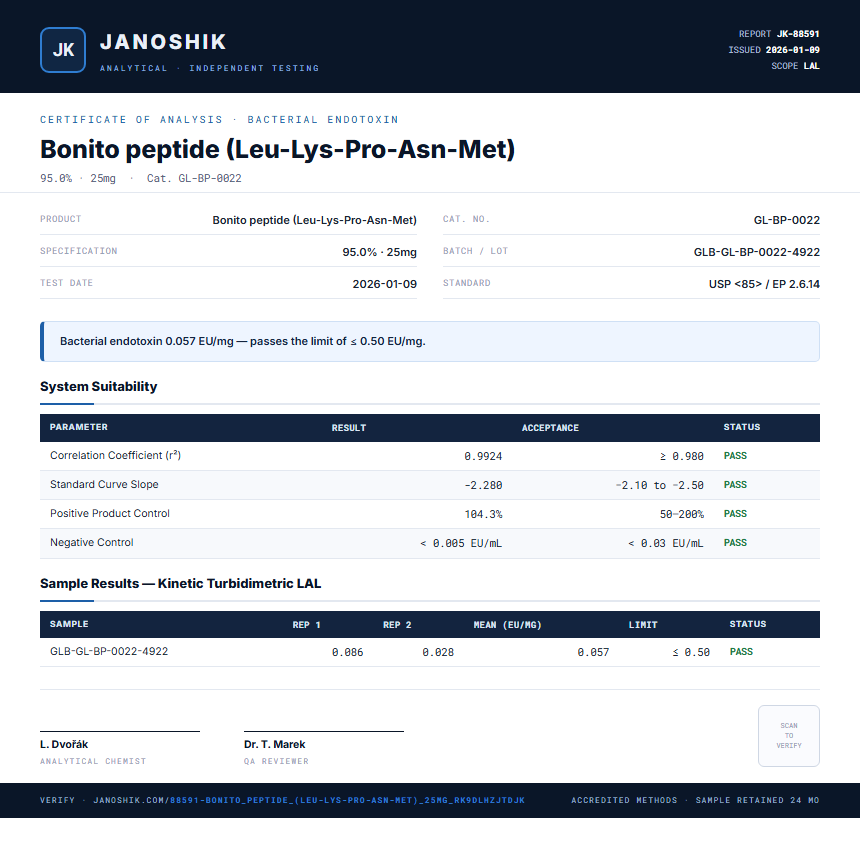Click PASS status in sample results row
Viewport: 860px width, 846px height.
click(x=741, y=652)
